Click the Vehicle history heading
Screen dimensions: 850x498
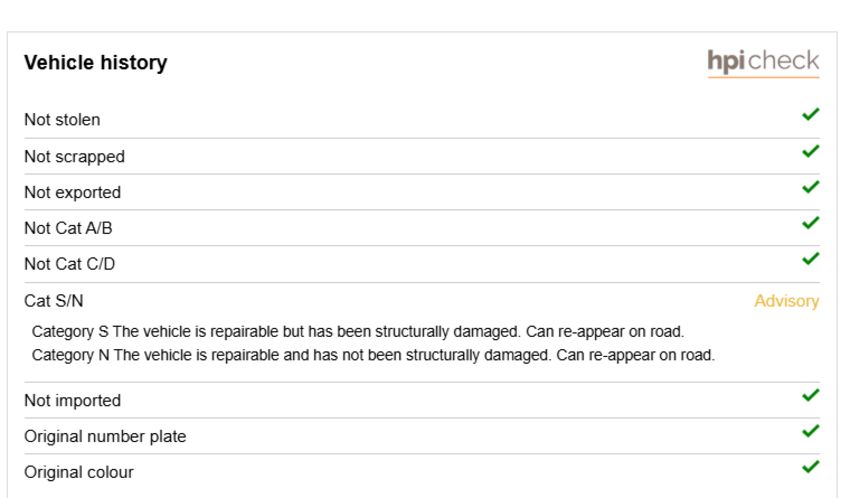96,62
